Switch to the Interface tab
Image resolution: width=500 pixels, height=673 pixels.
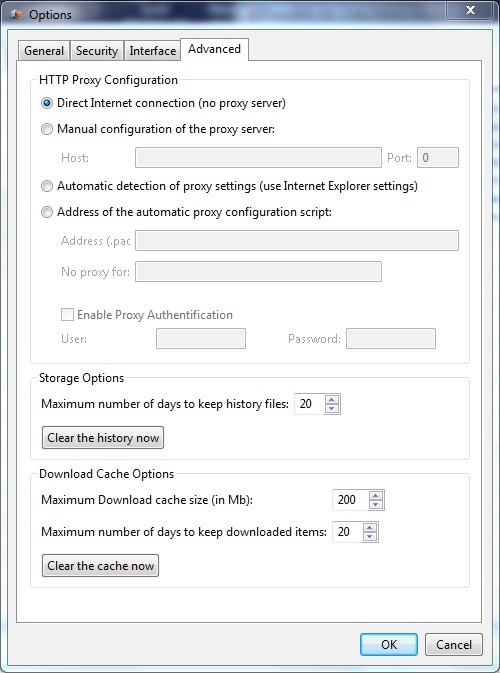point(152,51)
